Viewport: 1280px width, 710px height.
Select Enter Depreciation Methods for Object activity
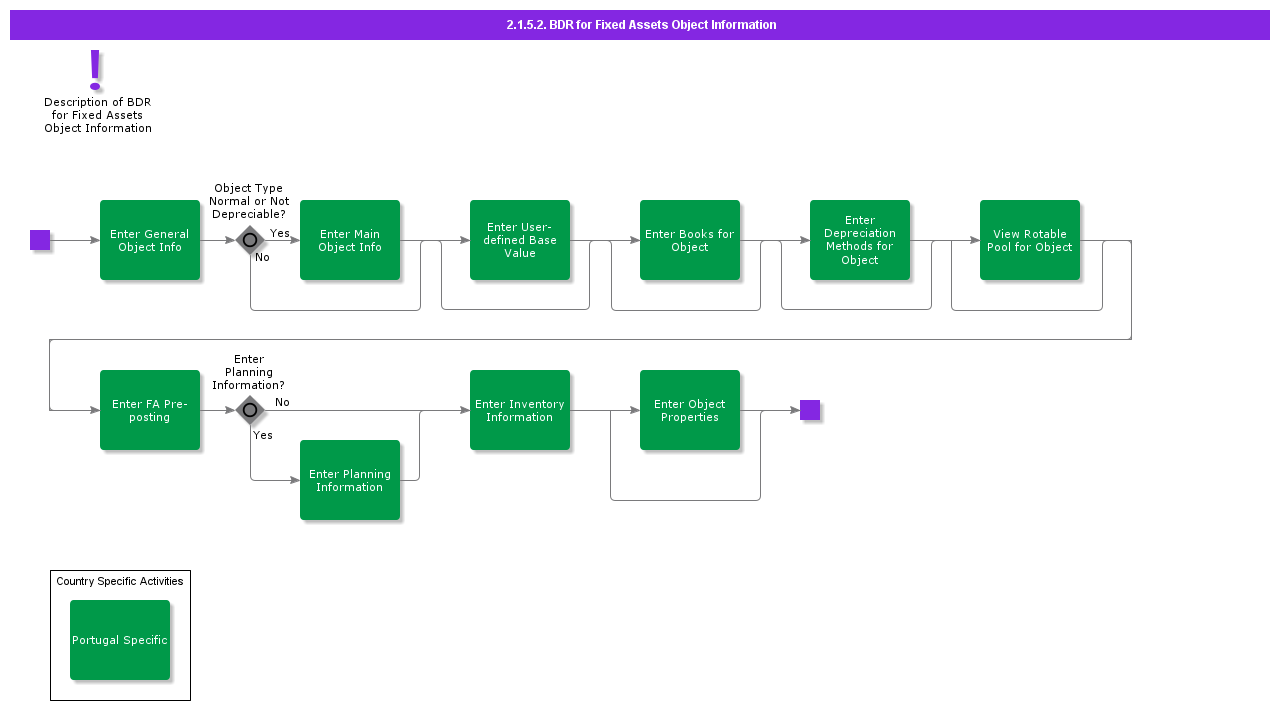pos(860,240)
